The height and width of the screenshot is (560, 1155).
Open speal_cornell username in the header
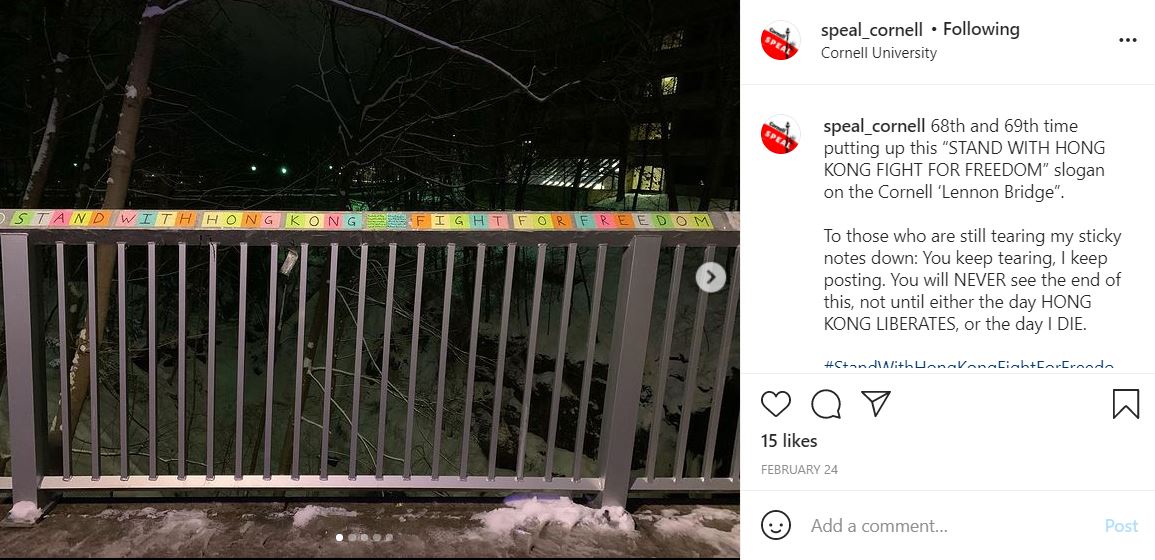click(871, 29)
